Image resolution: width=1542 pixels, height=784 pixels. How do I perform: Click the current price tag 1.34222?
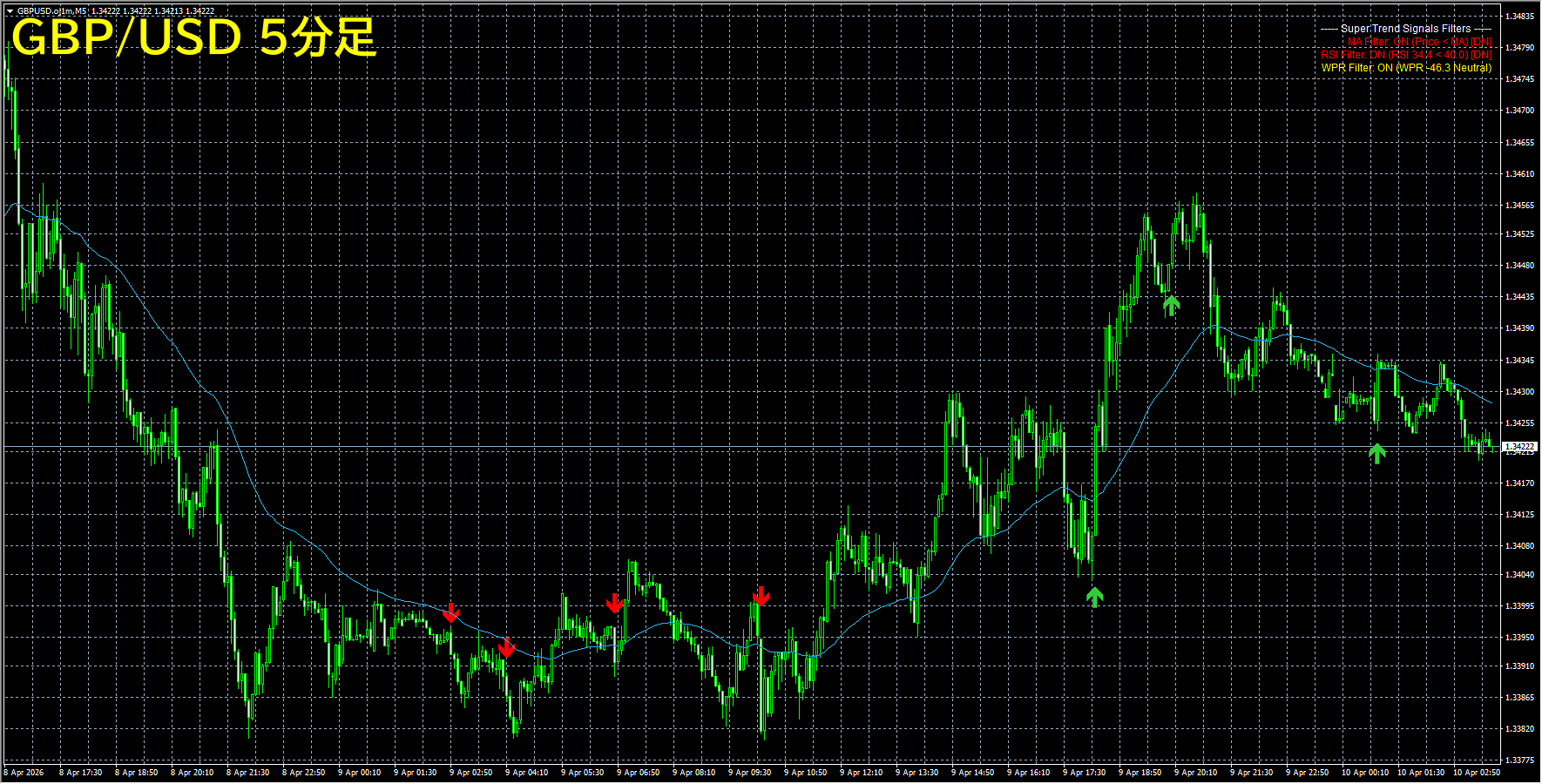[x=1519, y=447]
